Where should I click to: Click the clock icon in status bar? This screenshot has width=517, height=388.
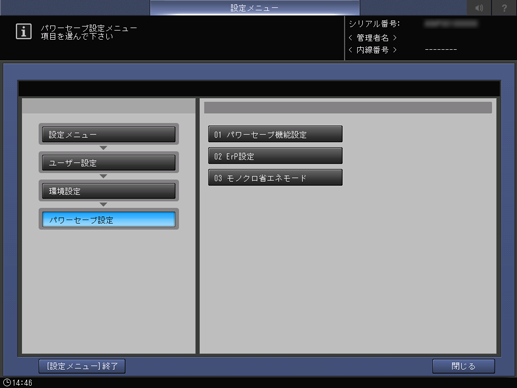(x=6, y=383)
